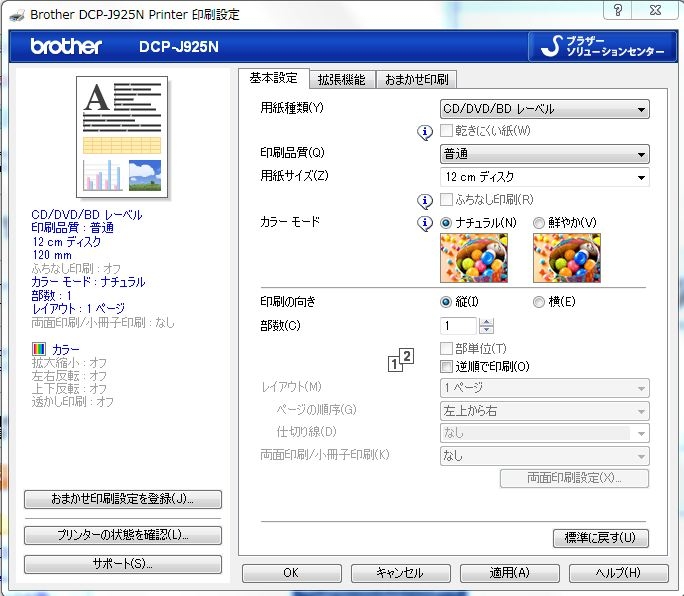
Task: Click the 部数(C) copies number field
Action: [458, 326]
